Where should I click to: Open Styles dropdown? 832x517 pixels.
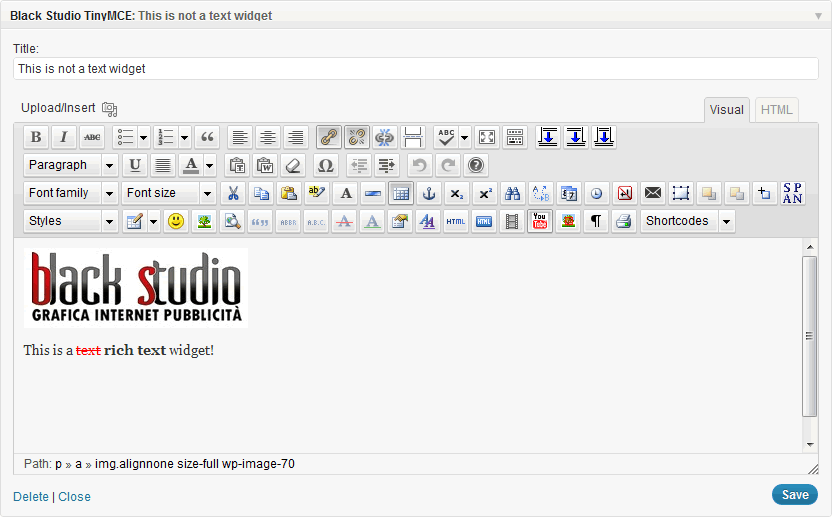[70, 221]
